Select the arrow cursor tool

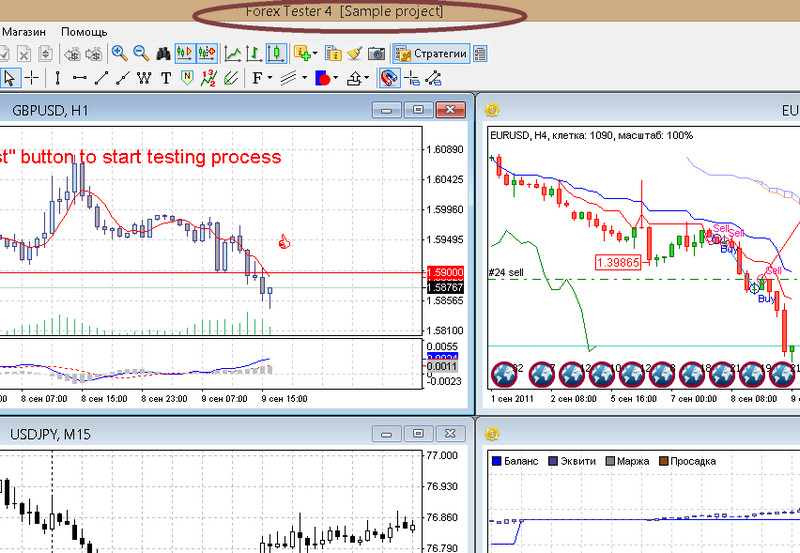click(x=10, y=78)
